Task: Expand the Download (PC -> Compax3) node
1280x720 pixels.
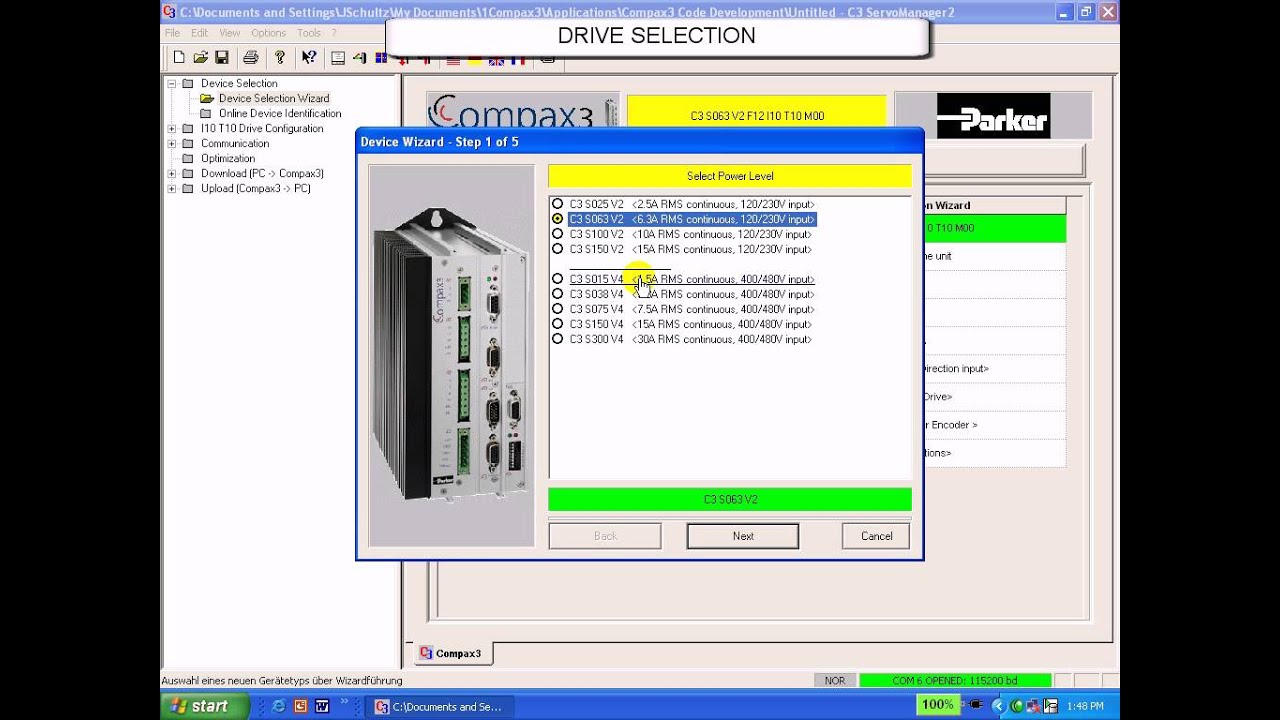Action: (x=171, y=173)
